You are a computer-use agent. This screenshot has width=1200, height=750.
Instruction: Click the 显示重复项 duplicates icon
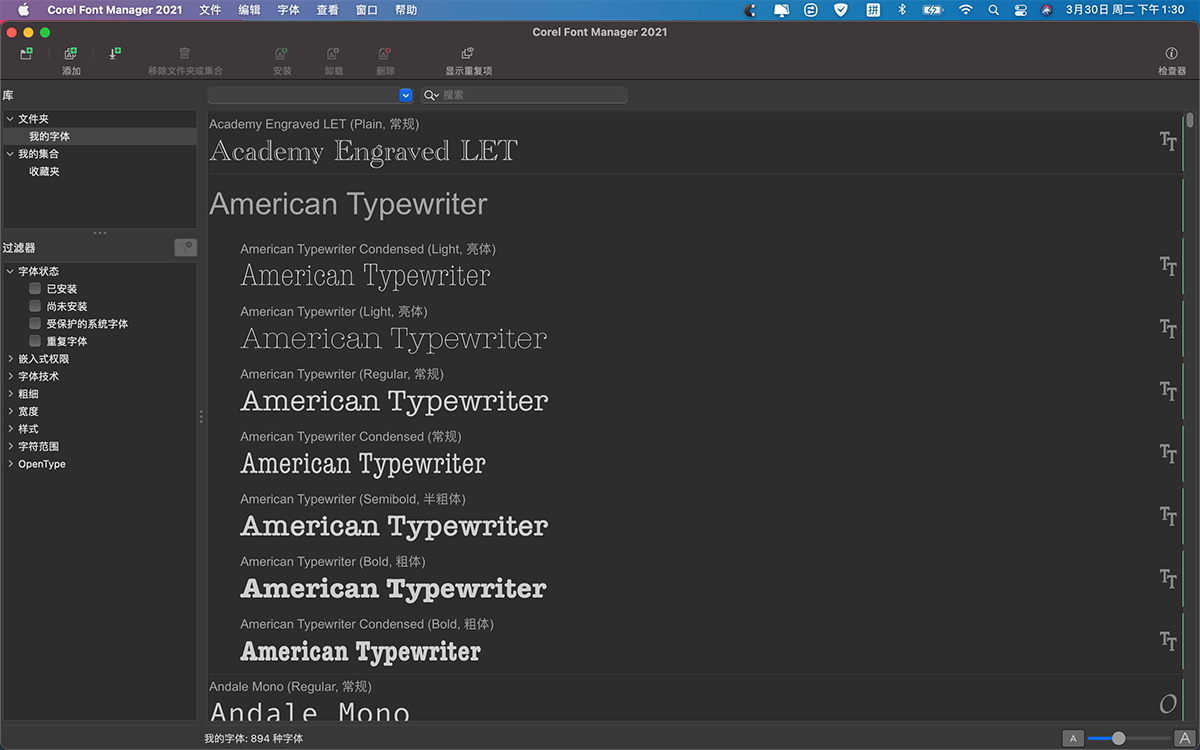tap(467, 53)
